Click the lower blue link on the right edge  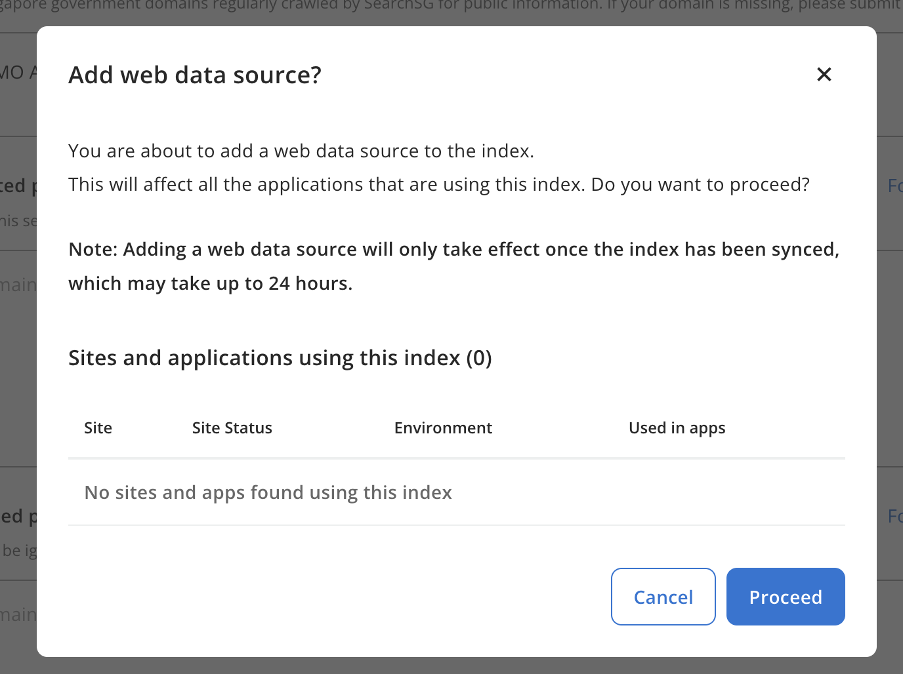click(x=893, y=516)
